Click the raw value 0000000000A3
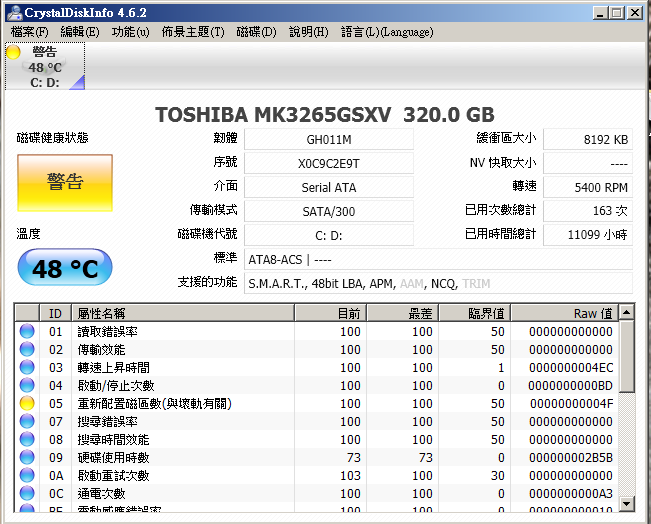The width and height of the screenshot is (651, 524). coord(571,494)
